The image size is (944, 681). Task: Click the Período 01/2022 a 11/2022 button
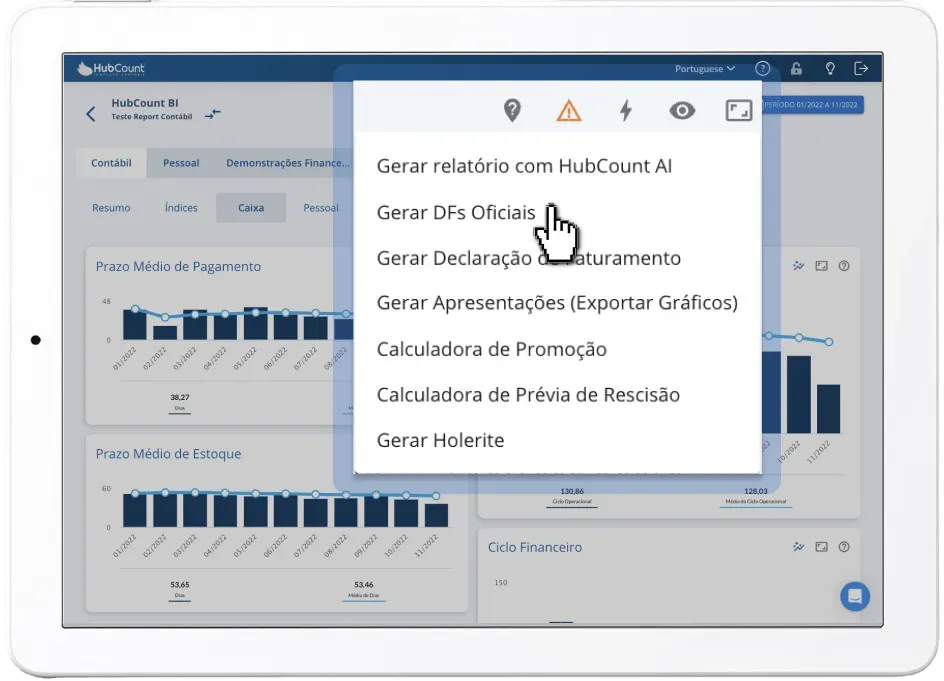[x=812, y=105]
